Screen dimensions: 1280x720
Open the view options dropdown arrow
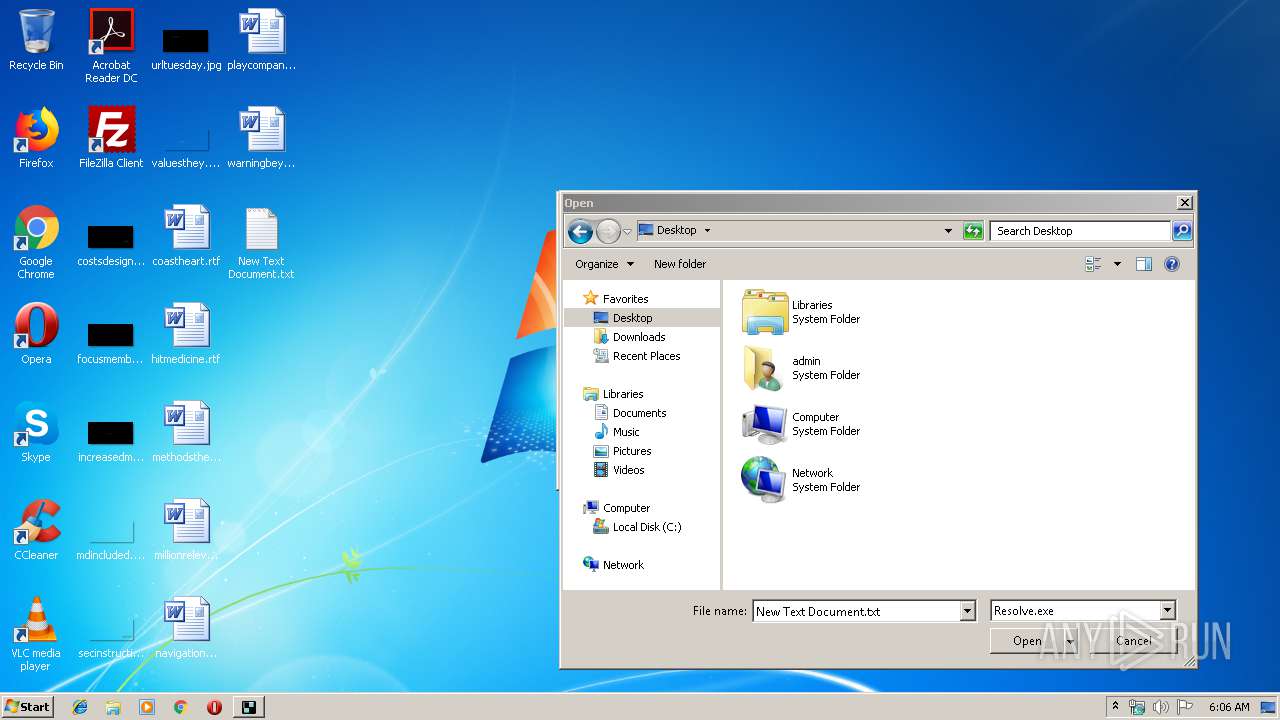pyautogui.click(x=1117, y=264)
